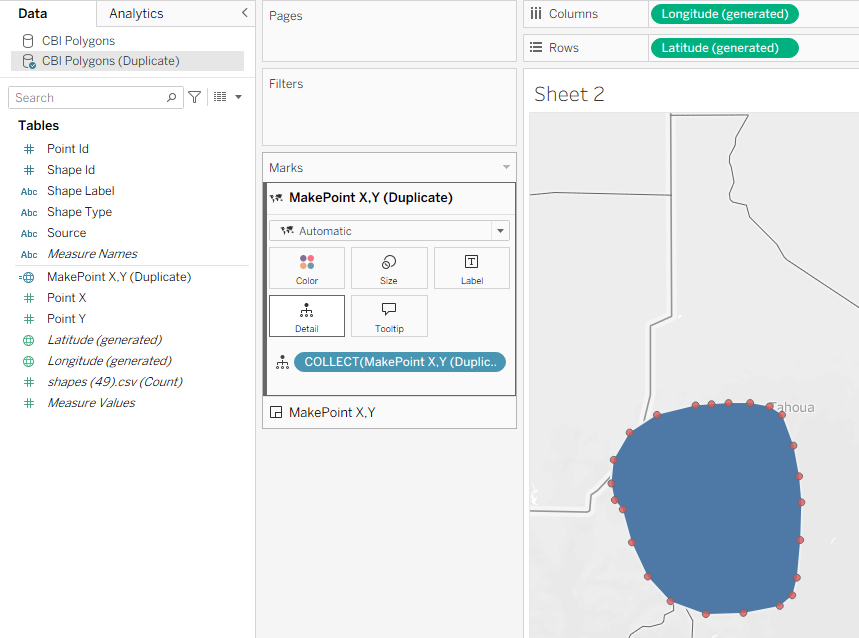Click the search magnifier icon
The image size is (859, 638).
coord(171,97)
